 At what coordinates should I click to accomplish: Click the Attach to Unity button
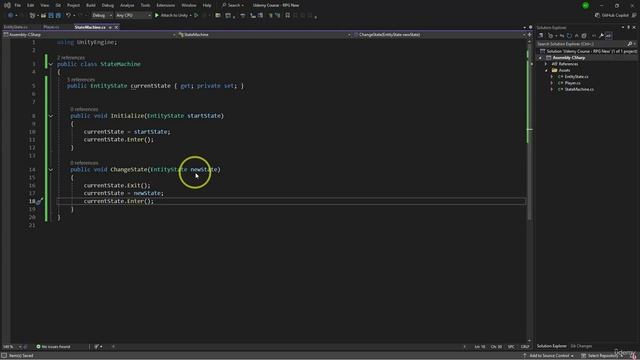[x=174, y=15]
